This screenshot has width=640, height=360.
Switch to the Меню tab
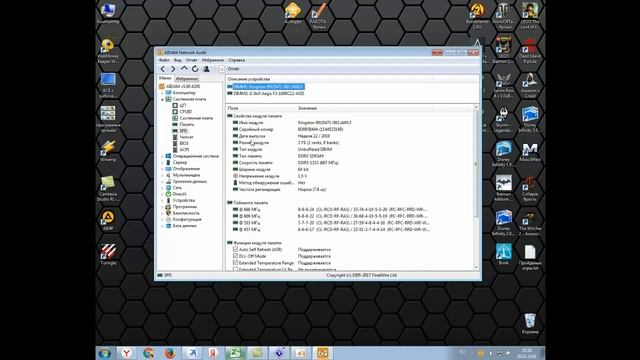coord(165,78)
